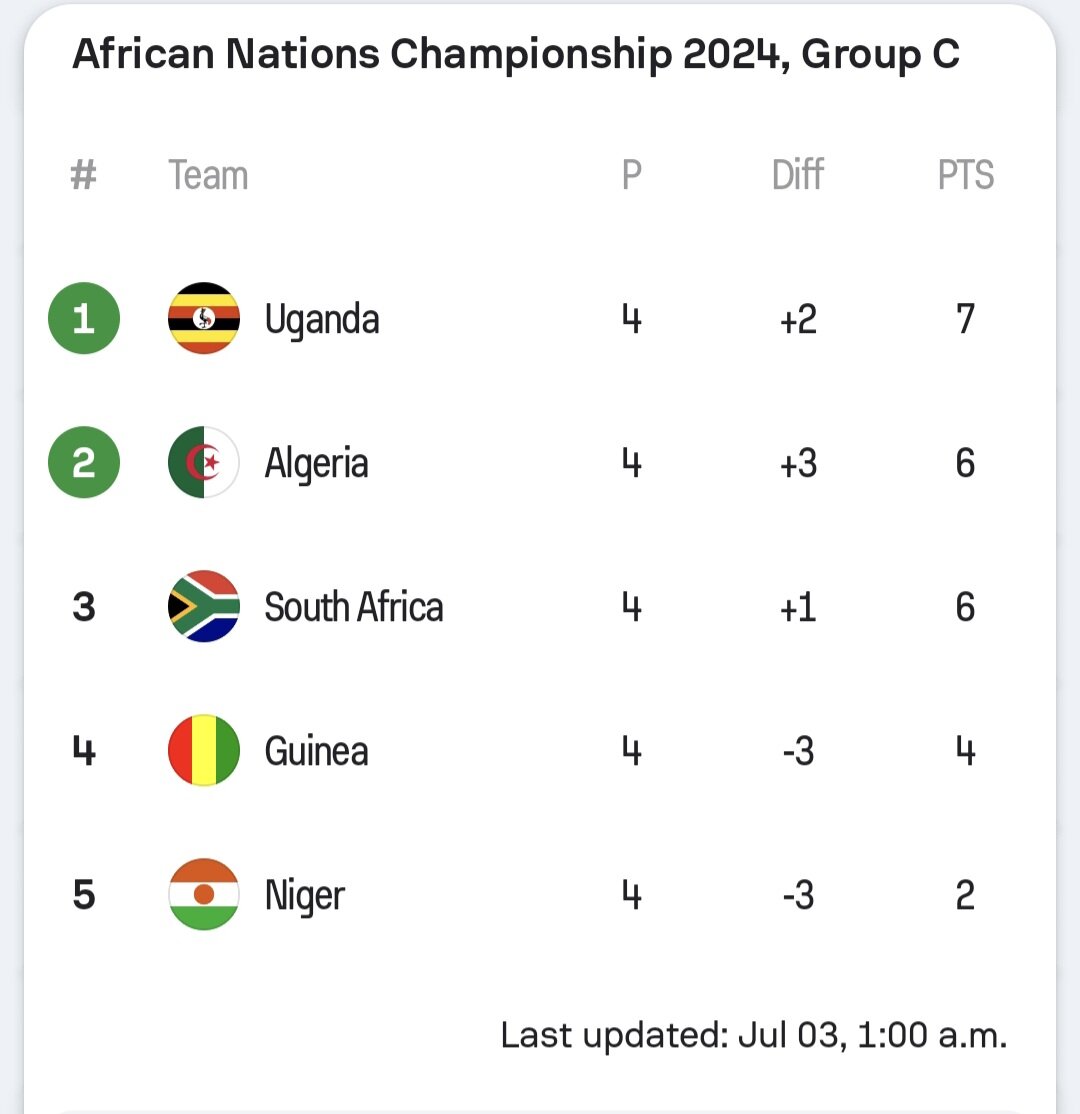This screenshot has width=1080, height=1114.
Task: Click the South Africa flag icon
Action: click(x=204, y=607)
